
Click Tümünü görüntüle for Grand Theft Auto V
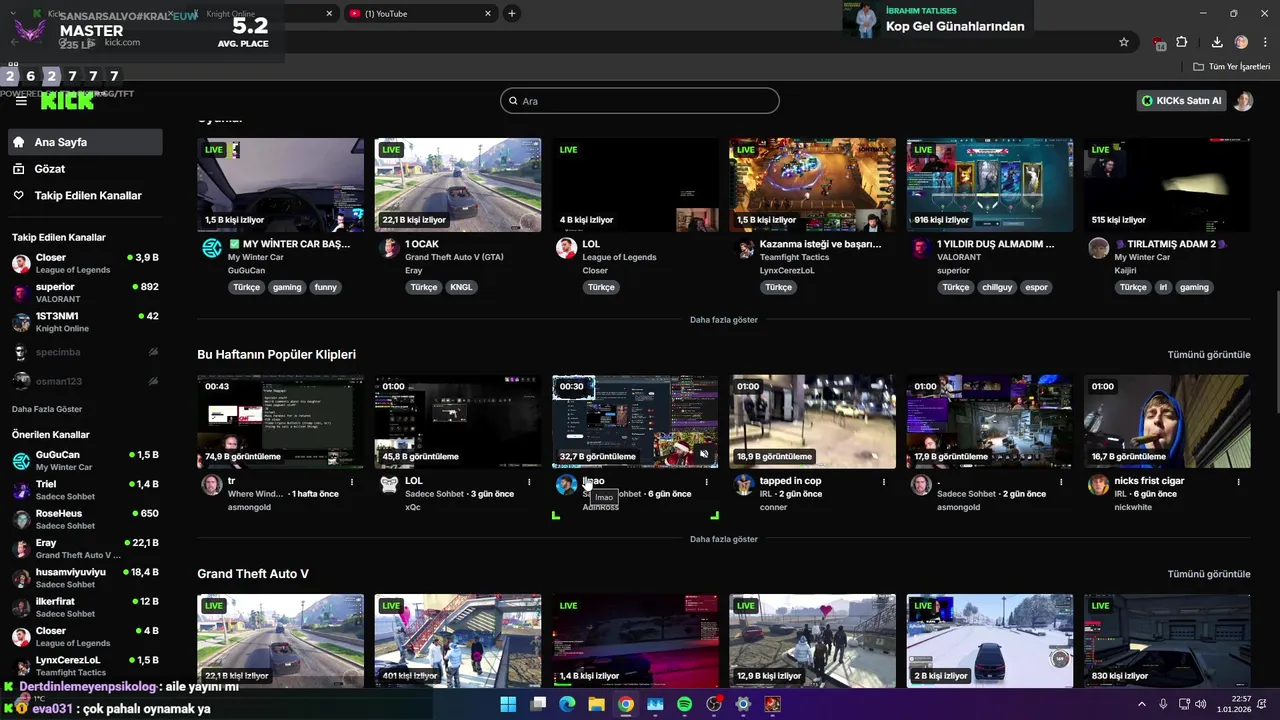click(x=1209, y=574)
